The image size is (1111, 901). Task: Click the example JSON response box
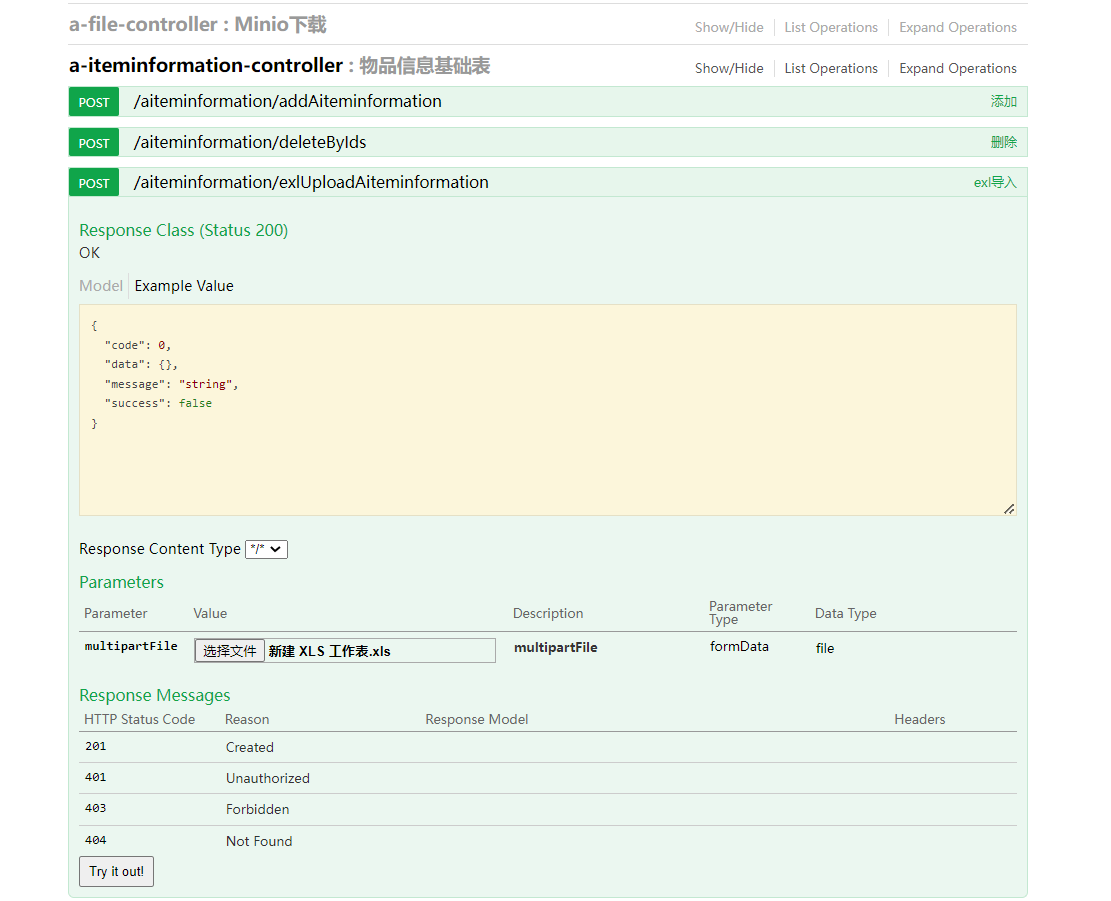point(548,410)
